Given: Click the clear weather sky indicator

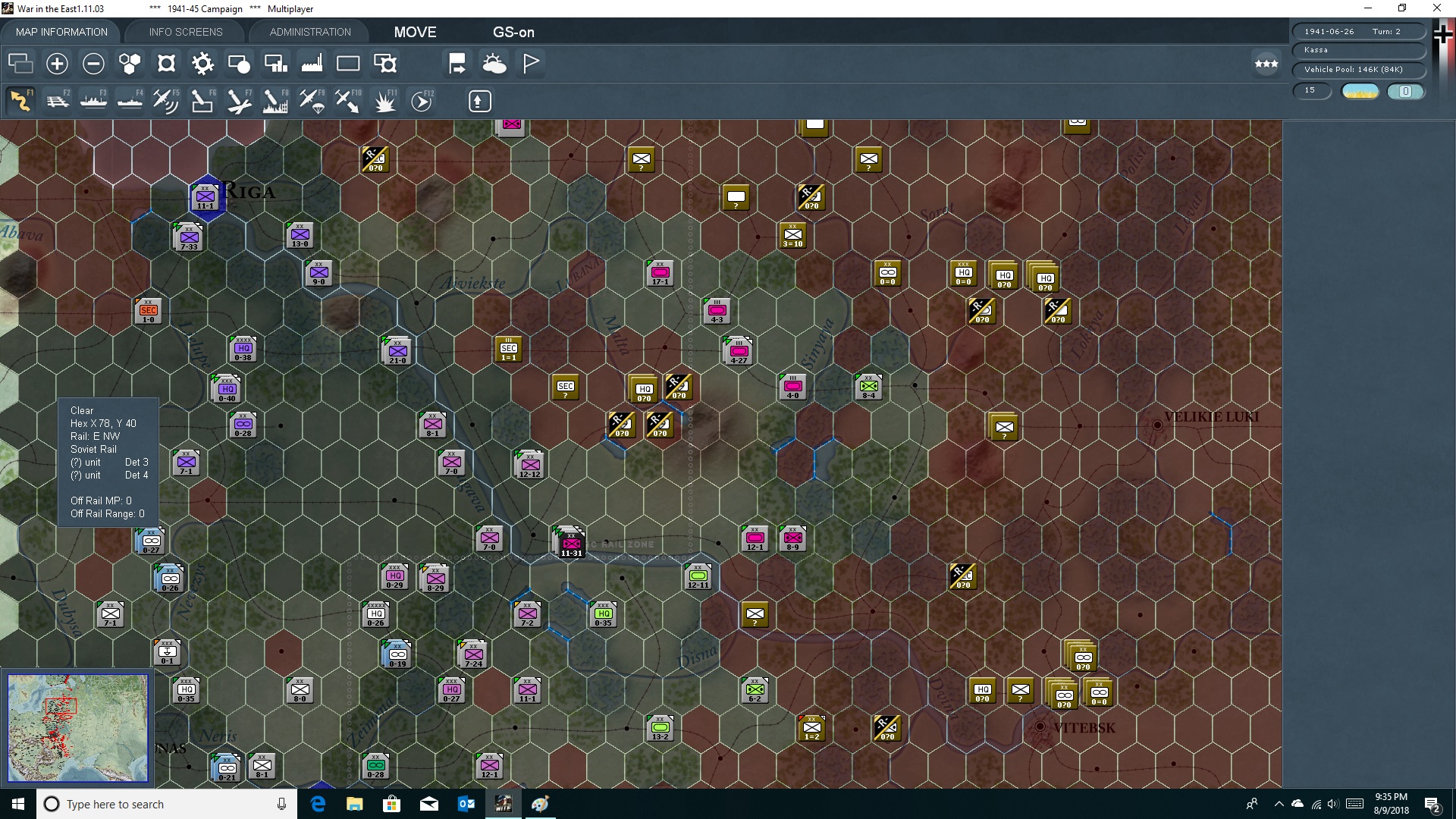Looking at the screenshot, I should tap(1360, 91).
